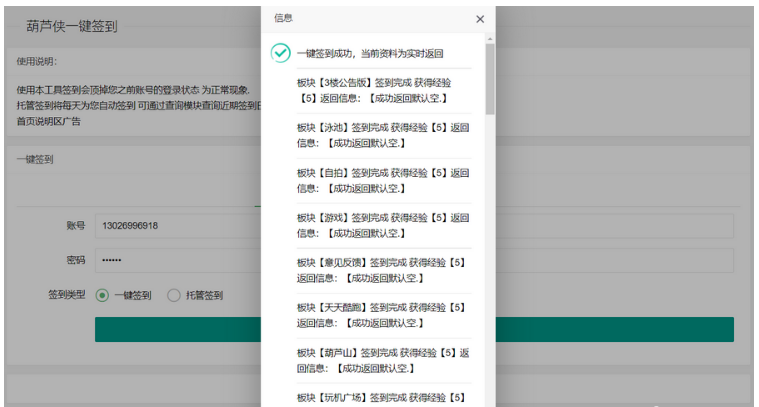The height and width of the screenshot is (407, 759).
Task: Click the green submit button
Action: [x=414, y=330]
